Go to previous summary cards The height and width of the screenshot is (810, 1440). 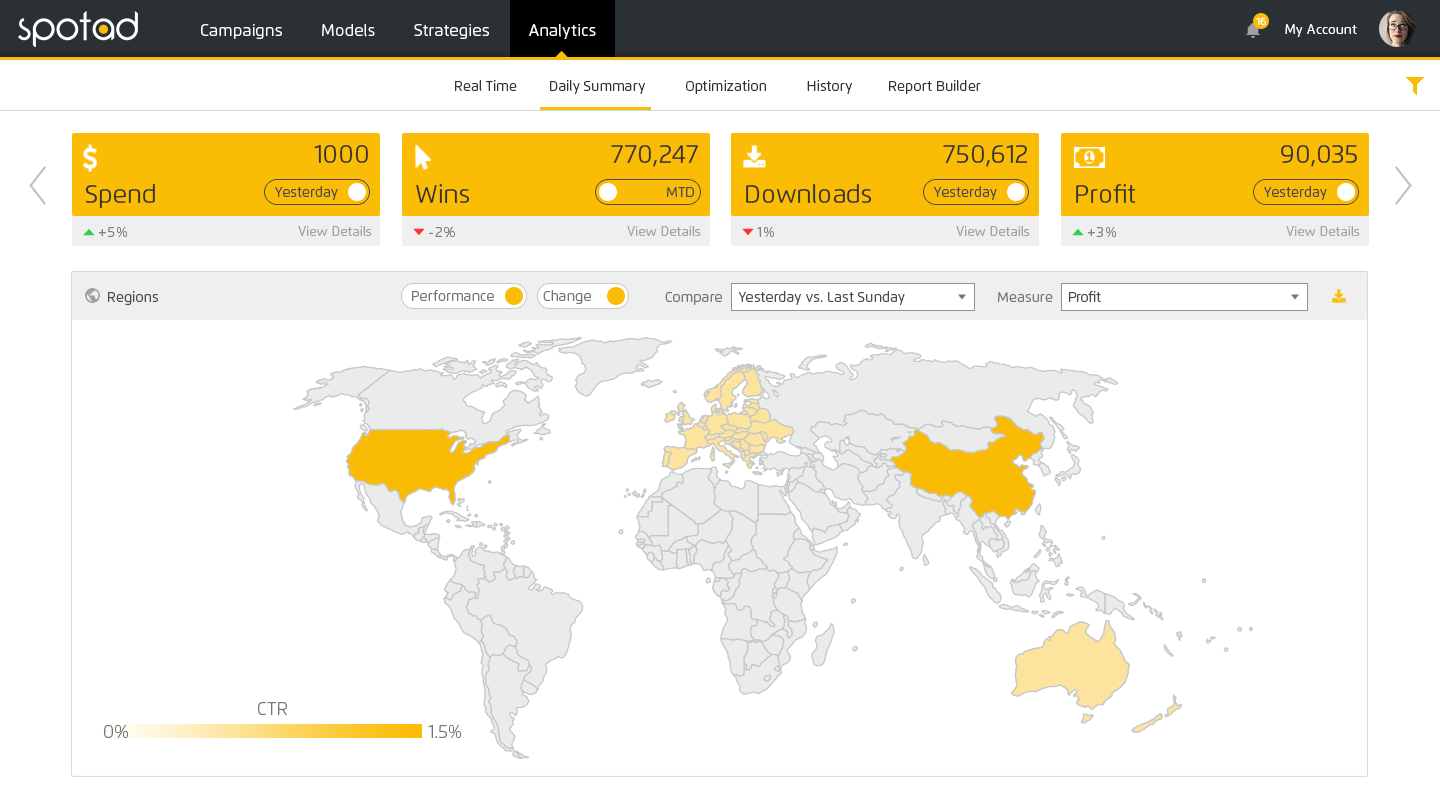tap(37, 186)
